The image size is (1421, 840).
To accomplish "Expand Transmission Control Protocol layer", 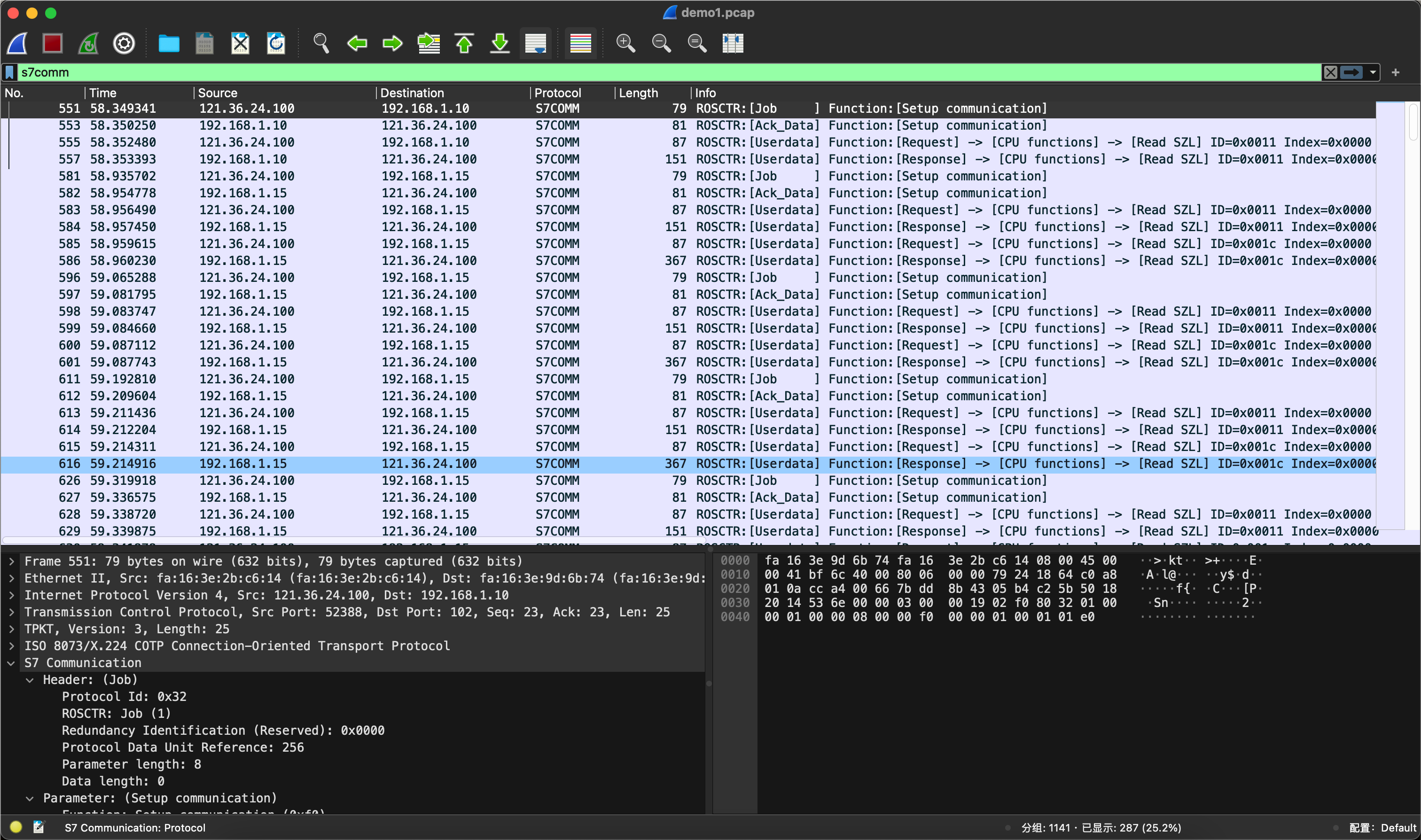I will tap(11, 613).
